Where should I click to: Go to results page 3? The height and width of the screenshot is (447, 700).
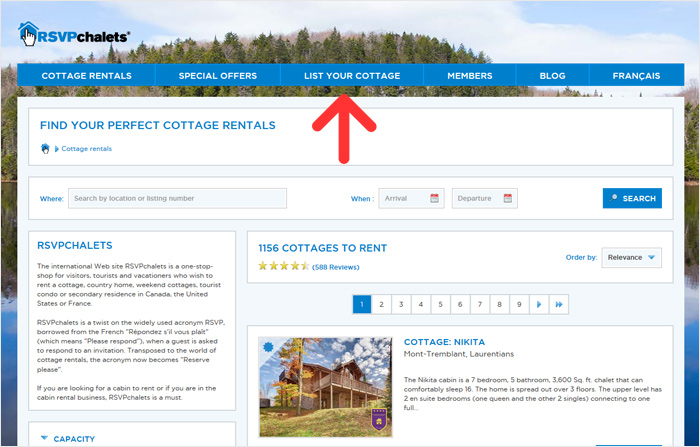(x=401, y=305)
